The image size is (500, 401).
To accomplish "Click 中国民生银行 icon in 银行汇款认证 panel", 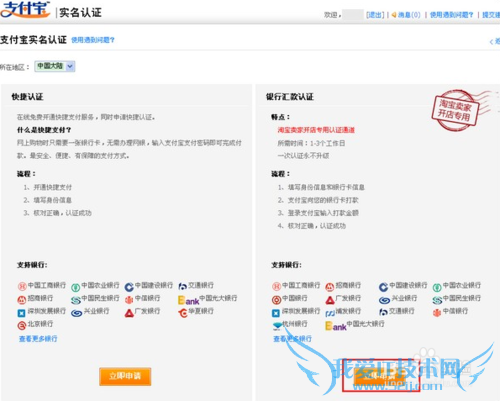I will (x=437, y=300).
